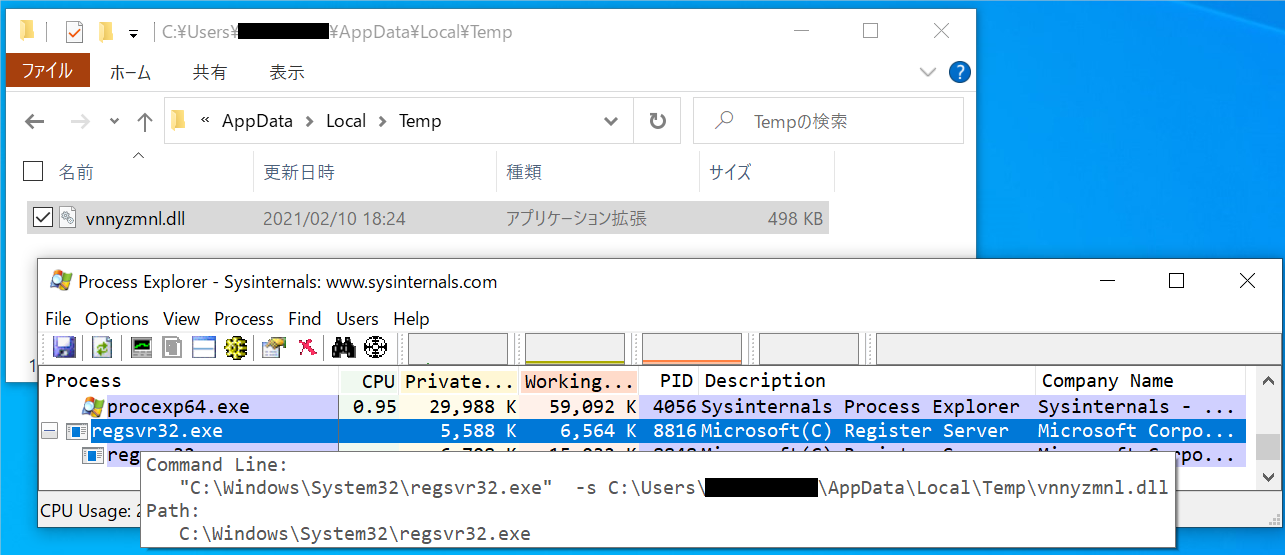Sort by the PID column header
The width and height of the screenshot is (1285, 555).
point(668,381)
